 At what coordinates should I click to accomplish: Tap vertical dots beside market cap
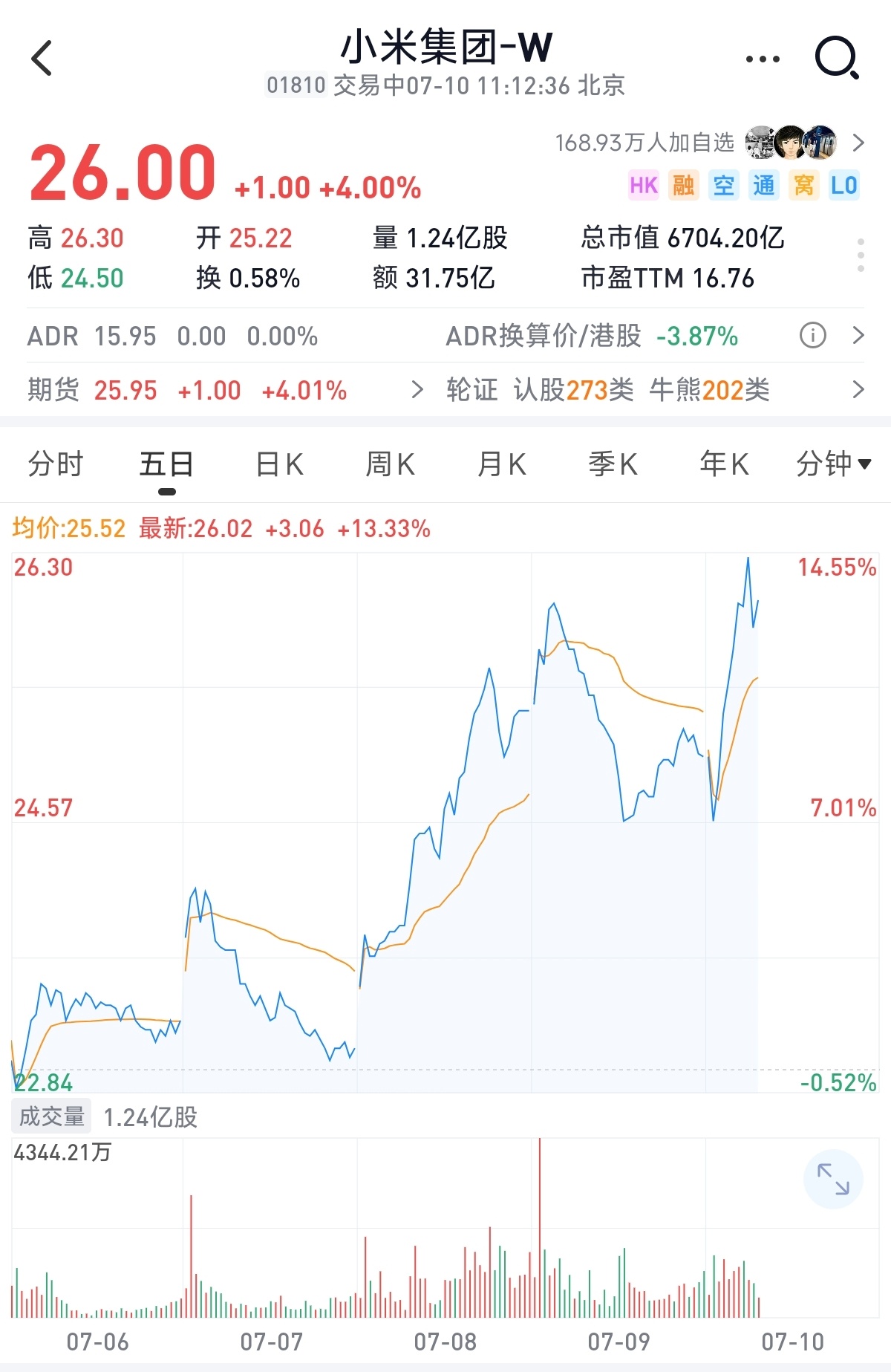(x=861, y=256)
